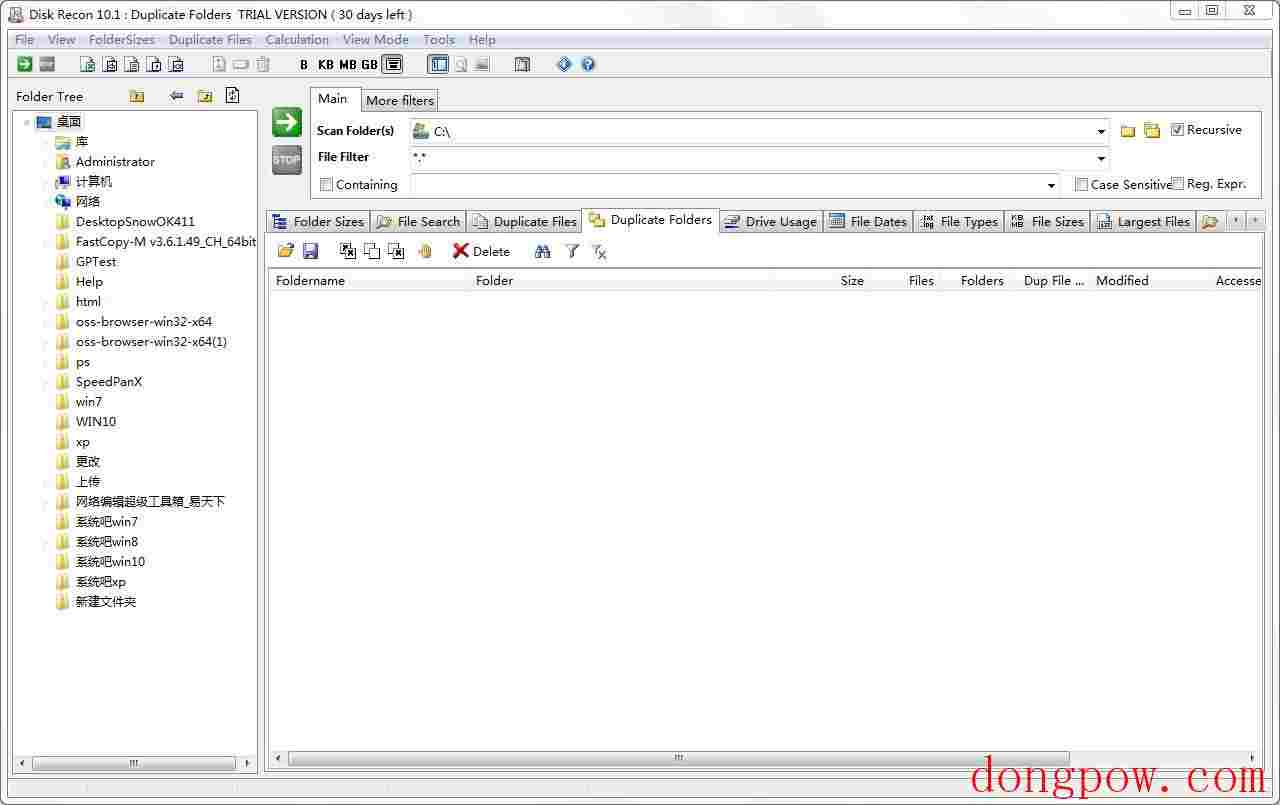Image resolution: width=1280 pixels, height=805 pixels.
Task: Click the binoculars find icon
Action: coord(543,251)
